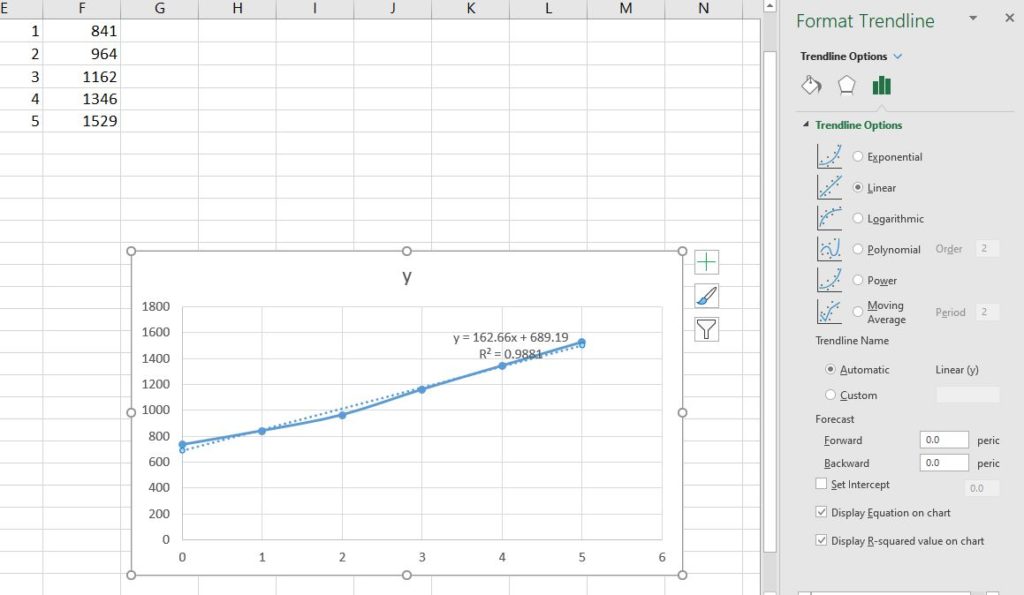Click the Exponential trendline preview icon
1024x595 pixels.
(827, 155)
